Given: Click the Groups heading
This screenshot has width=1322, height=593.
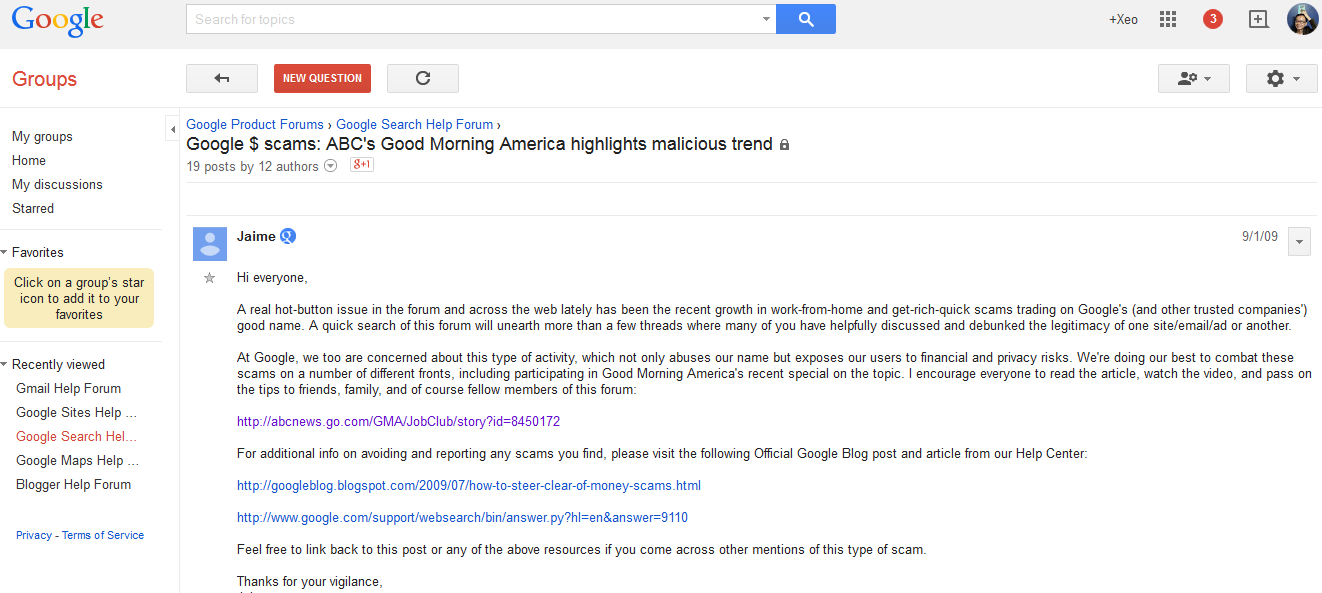Looking at the screenshot, I should pos(44,79).
